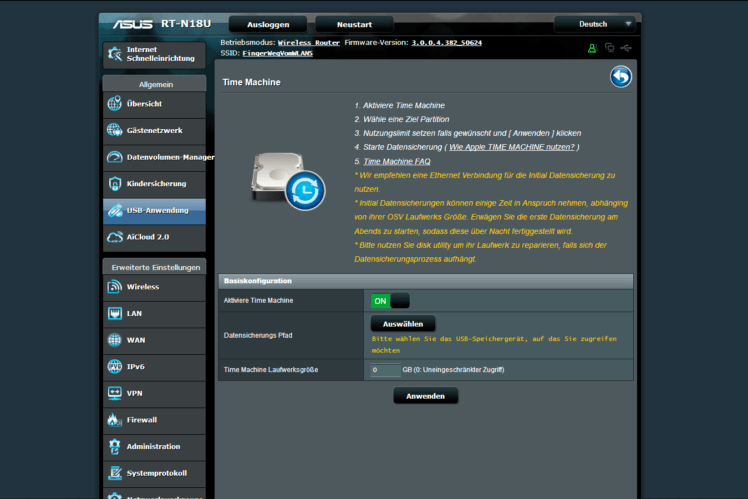This screenshot has width=748, height=499.
Task: Click the Administration gear icon
Action: (114, 447)
